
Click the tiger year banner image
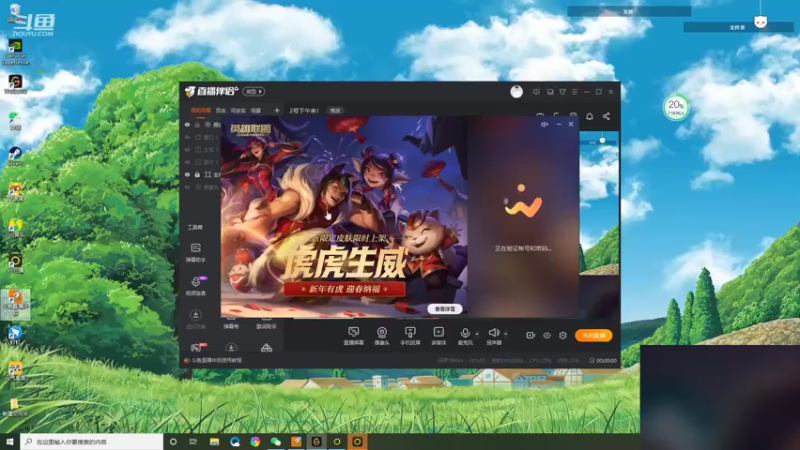pos(344,217)
